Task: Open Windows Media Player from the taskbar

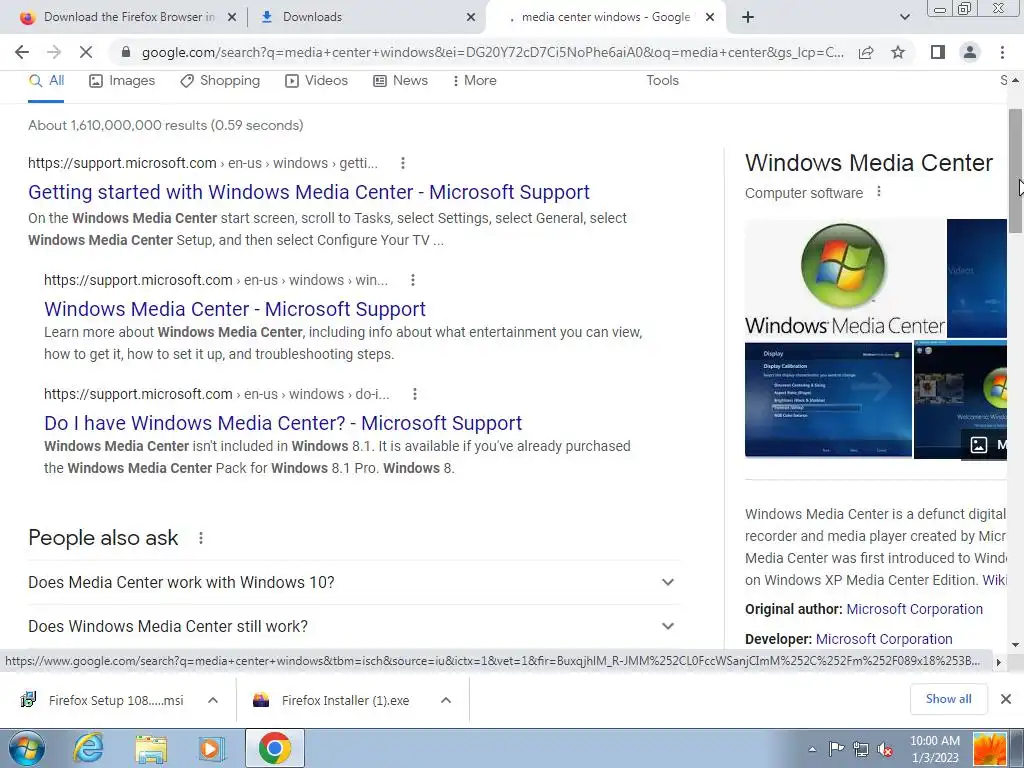Action: [x=212, y=748]
